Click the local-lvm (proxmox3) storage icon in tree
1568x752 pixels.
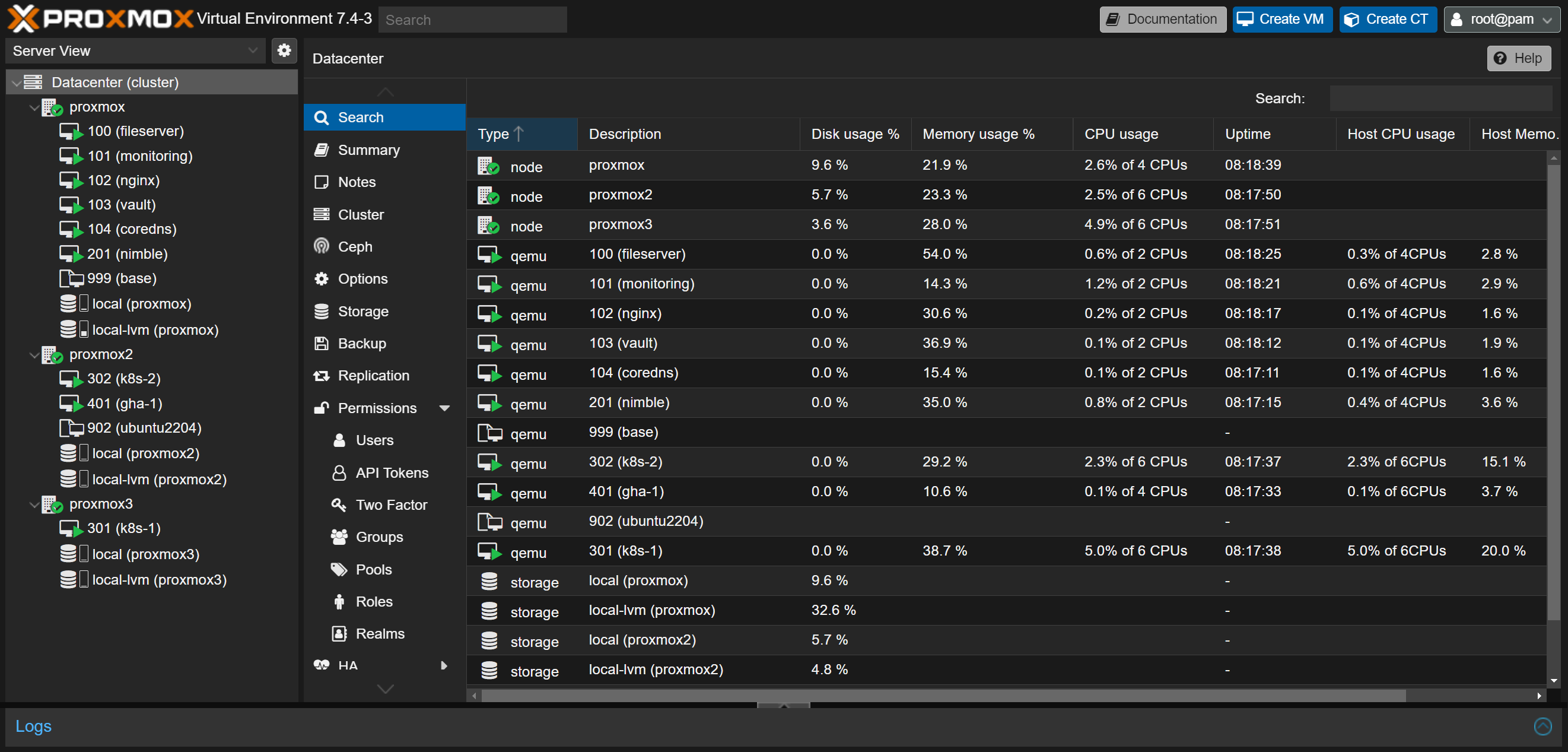tap(74, 580)
